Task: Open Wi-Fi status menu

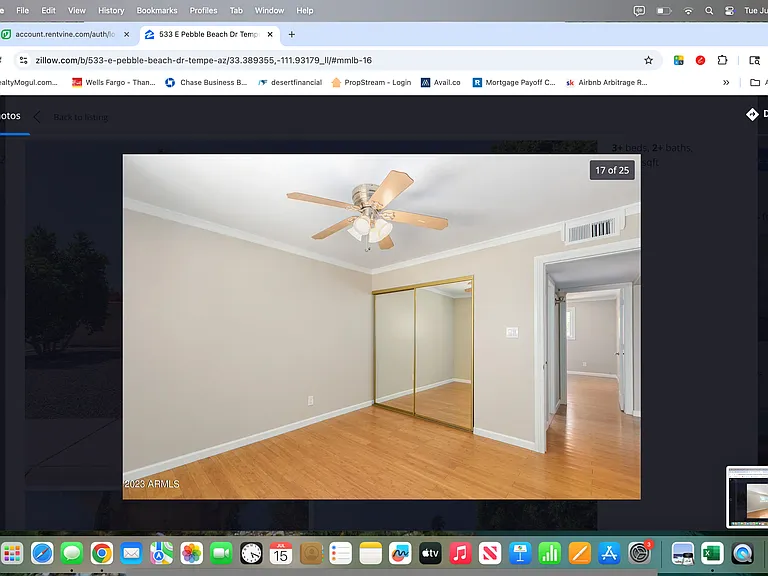Action: [x=688, y=10]
